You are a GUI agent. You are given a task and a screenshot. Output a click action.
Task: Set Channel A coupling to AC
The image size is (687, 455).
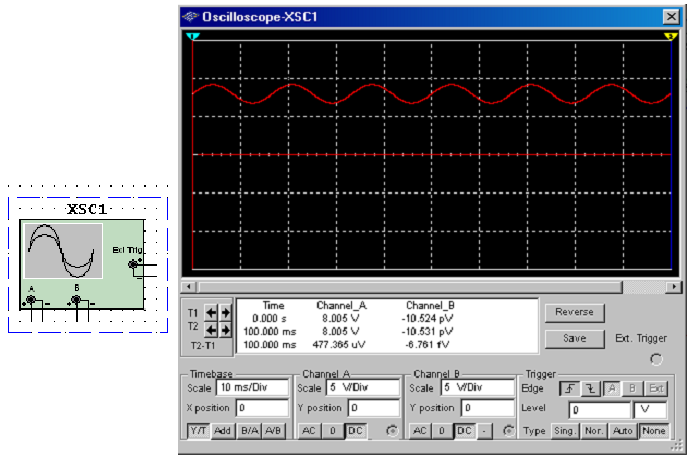point(309,430)
